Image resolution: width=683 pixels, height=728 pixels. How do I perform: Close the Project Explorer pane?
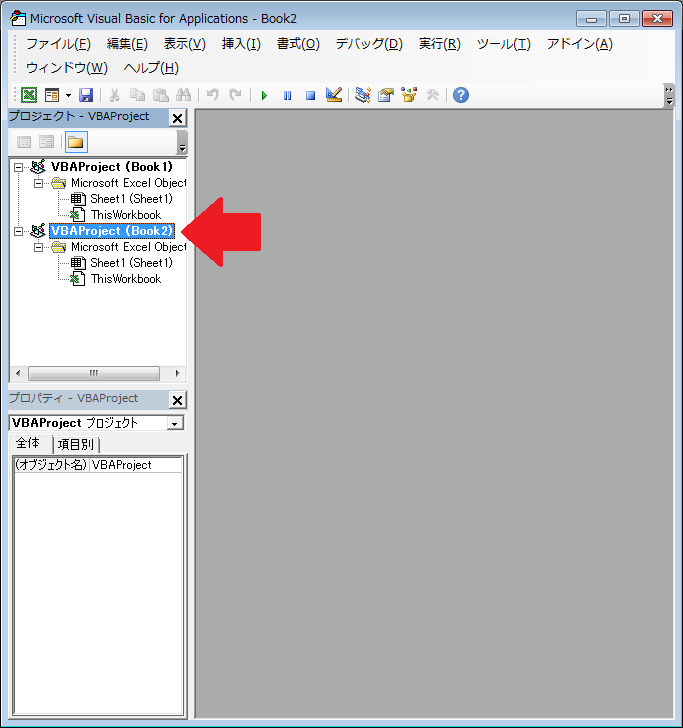tap(177, 118)
